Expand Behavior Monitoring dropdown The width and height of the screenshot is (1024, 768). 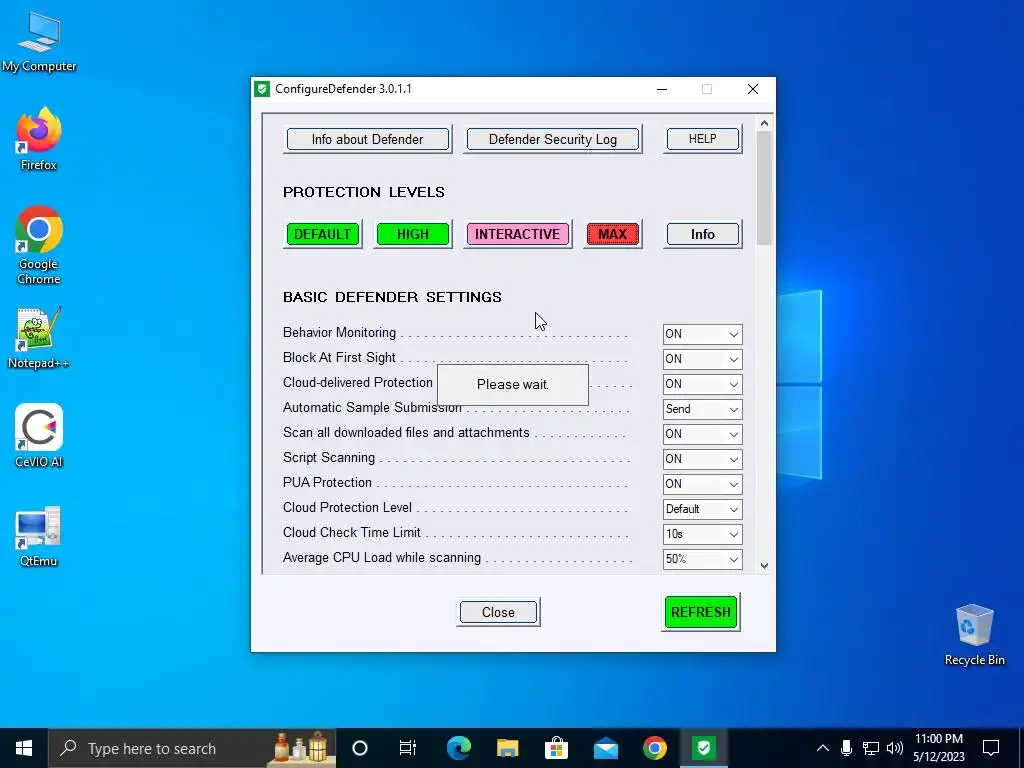[x=703, y=334]
